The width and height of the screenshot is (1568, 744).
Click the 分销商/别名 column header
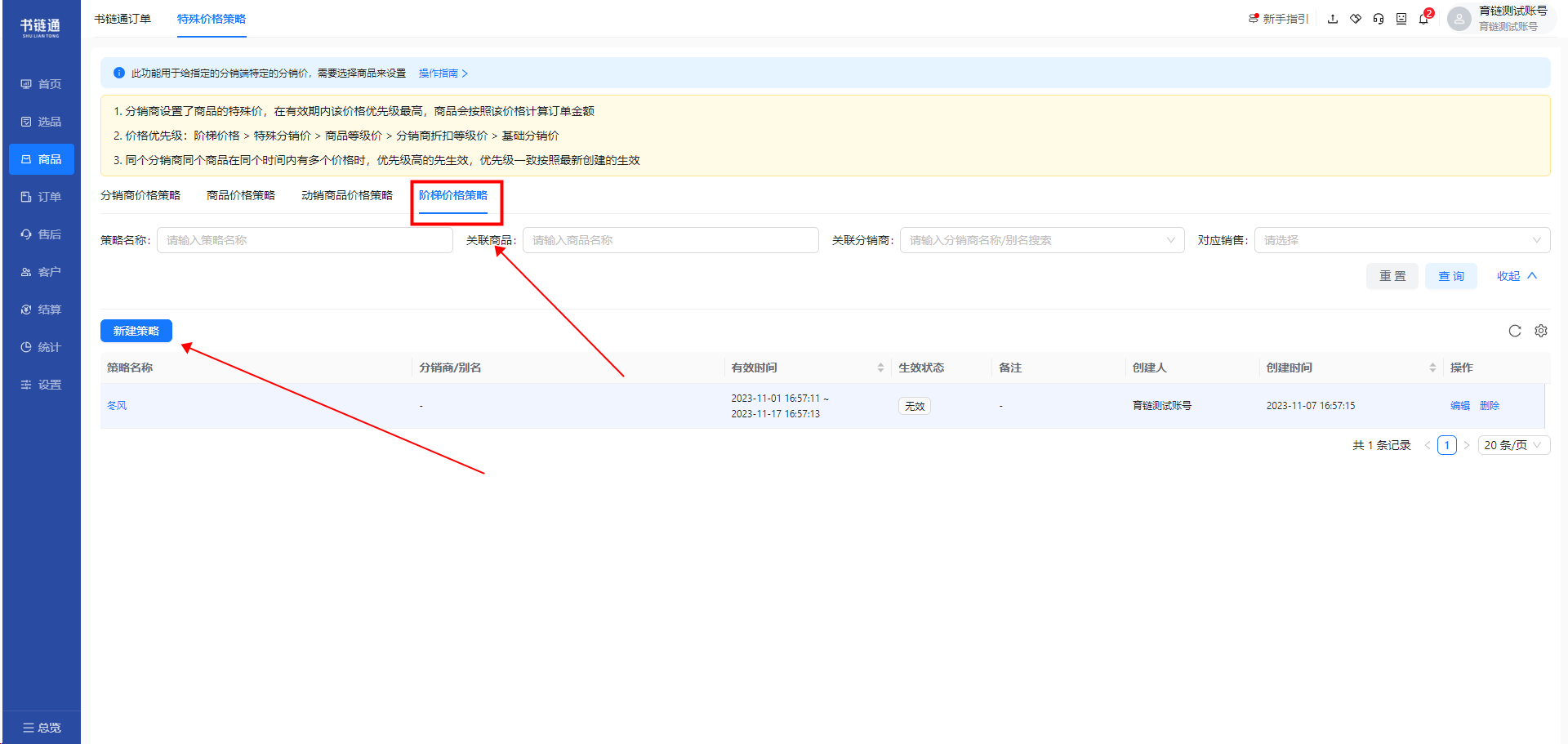tap(450, 368)
